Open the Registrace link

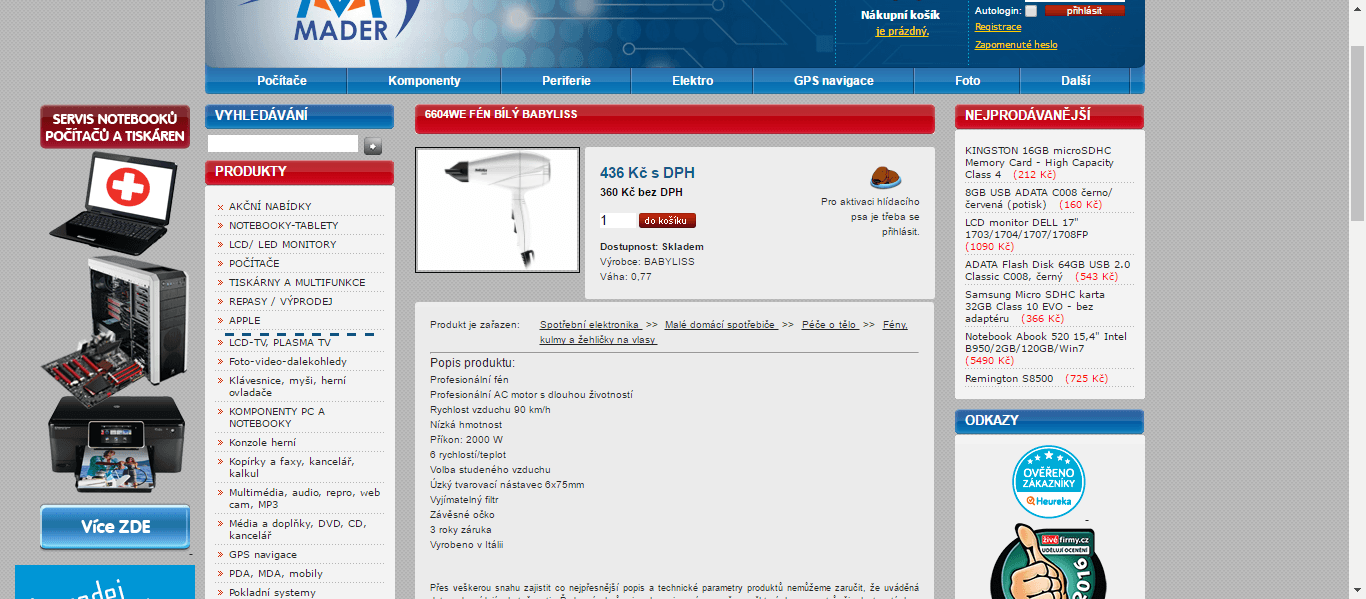[x=998, y=27]
